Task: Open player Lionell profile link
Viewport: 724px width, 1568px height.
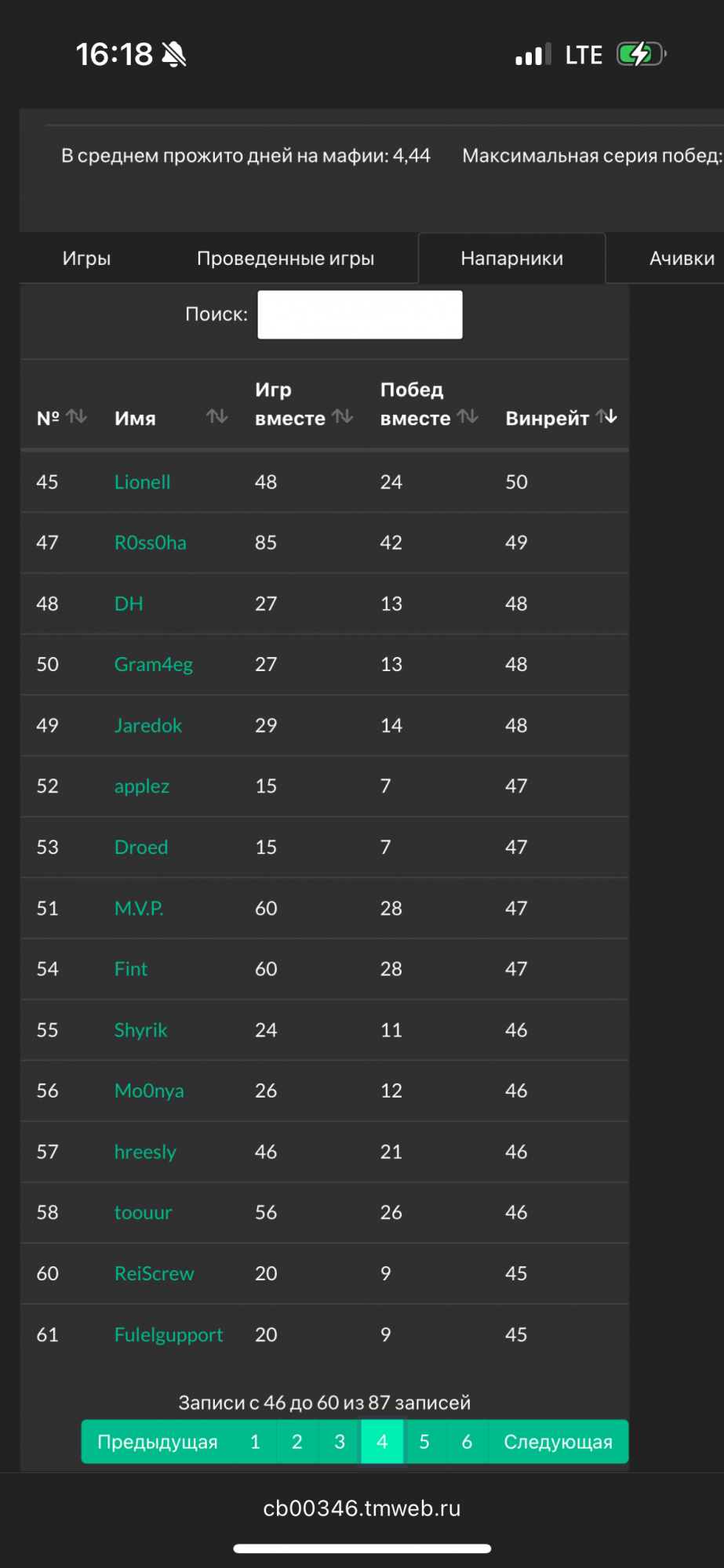Action: pos(142,482)
